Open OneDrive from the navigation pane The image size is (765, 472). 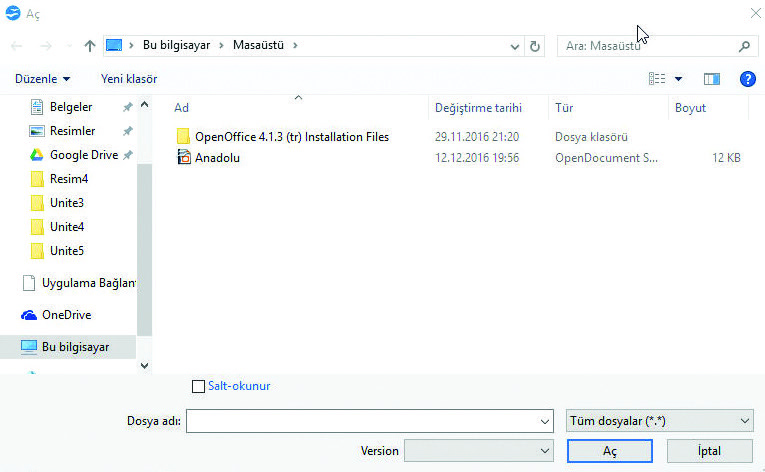(66, 315)
